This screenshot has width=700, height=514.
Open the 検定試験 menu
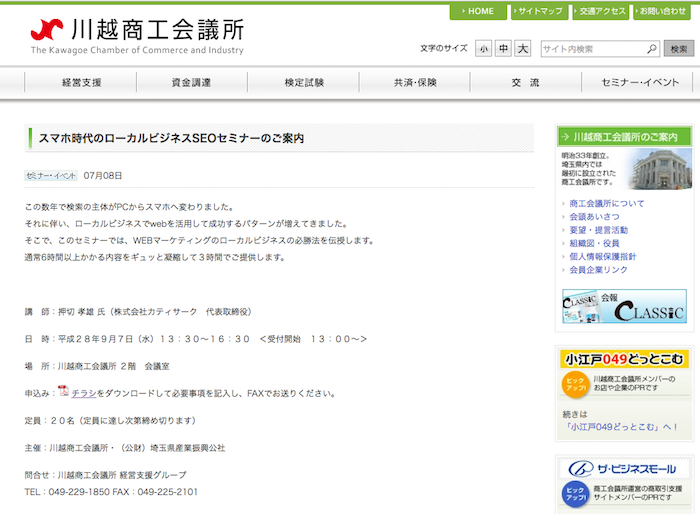click(304, 83)
